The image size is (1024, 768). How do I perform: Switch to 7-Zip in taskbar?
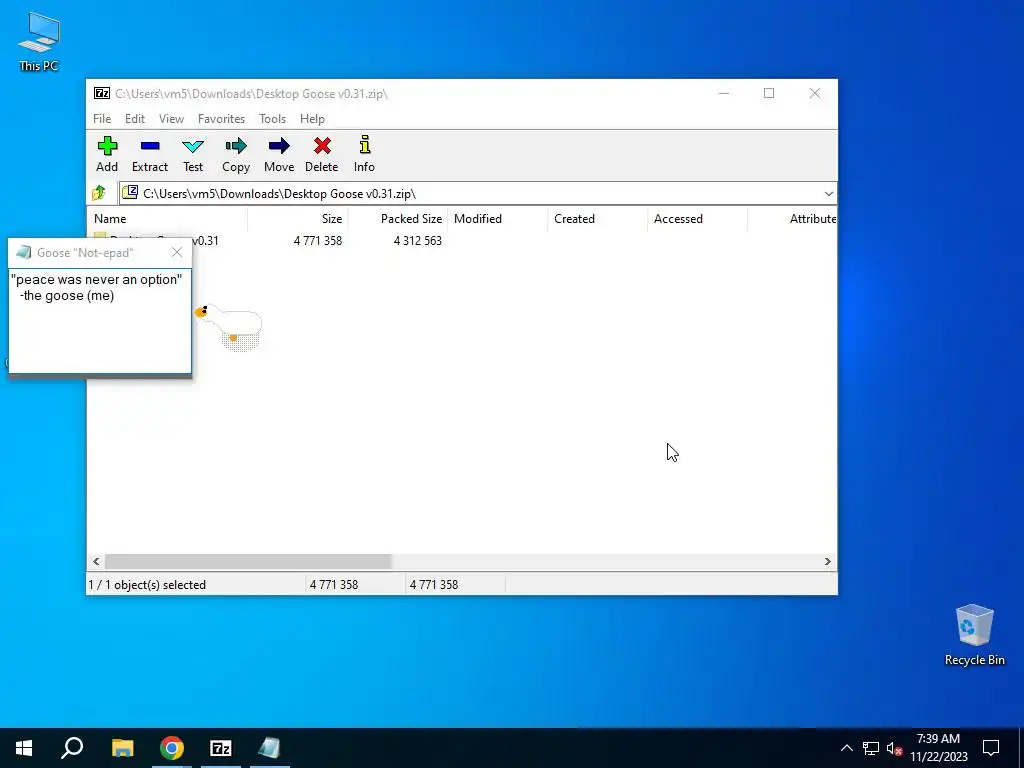point(221,748)
